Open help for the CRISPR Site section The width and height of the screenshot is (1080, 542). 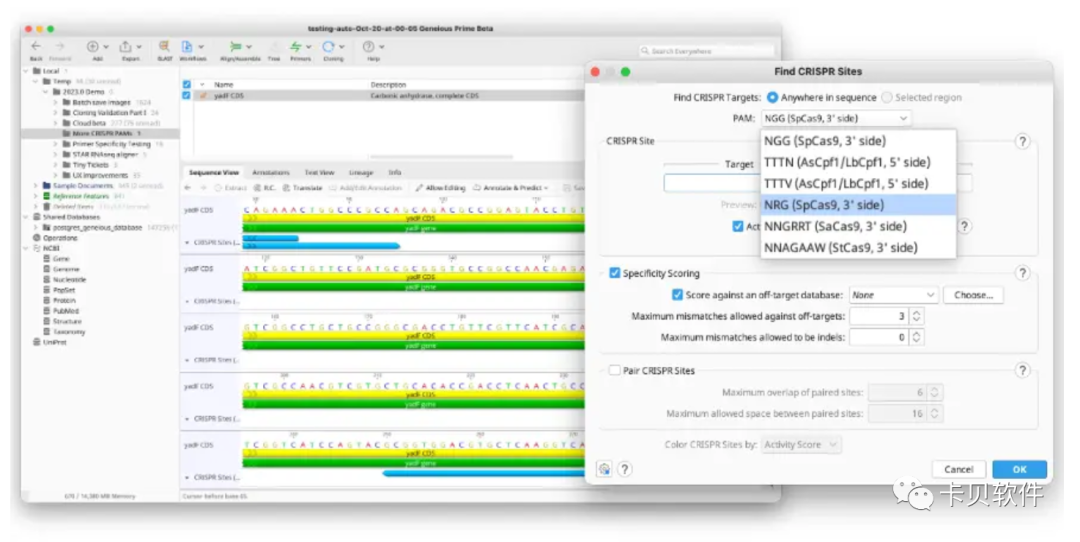pos(1022,141)
